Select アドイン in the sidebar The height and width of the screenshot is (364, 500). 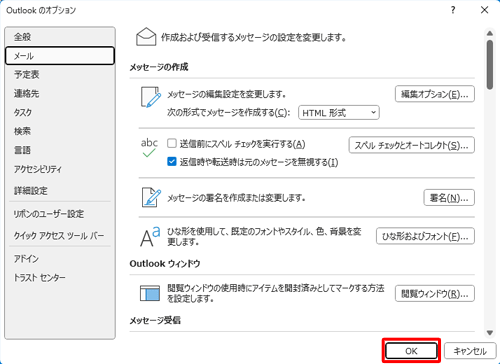(x=60, y=259)
